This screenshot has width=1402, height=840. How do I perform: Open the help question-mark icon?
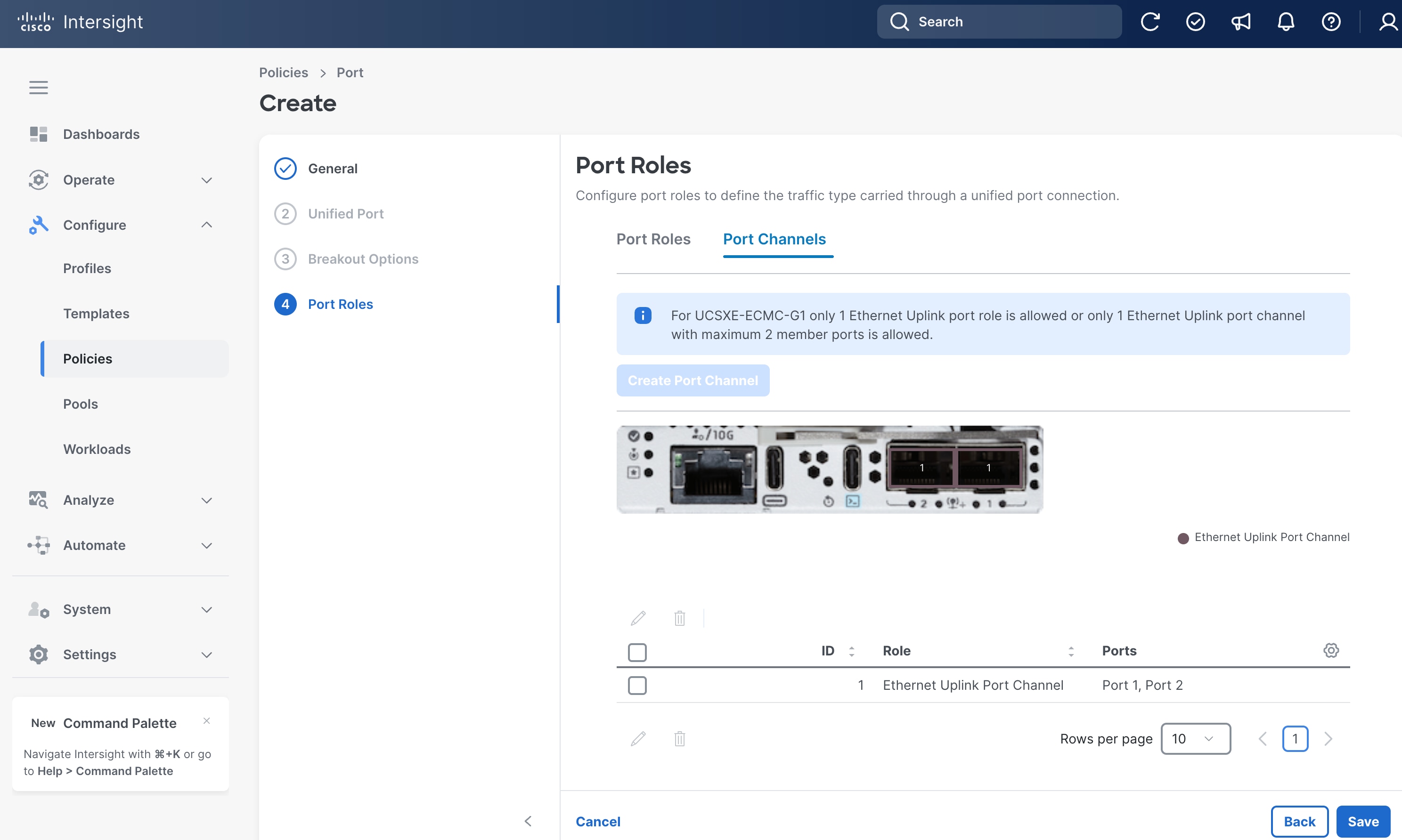[x=1331, y=22]
